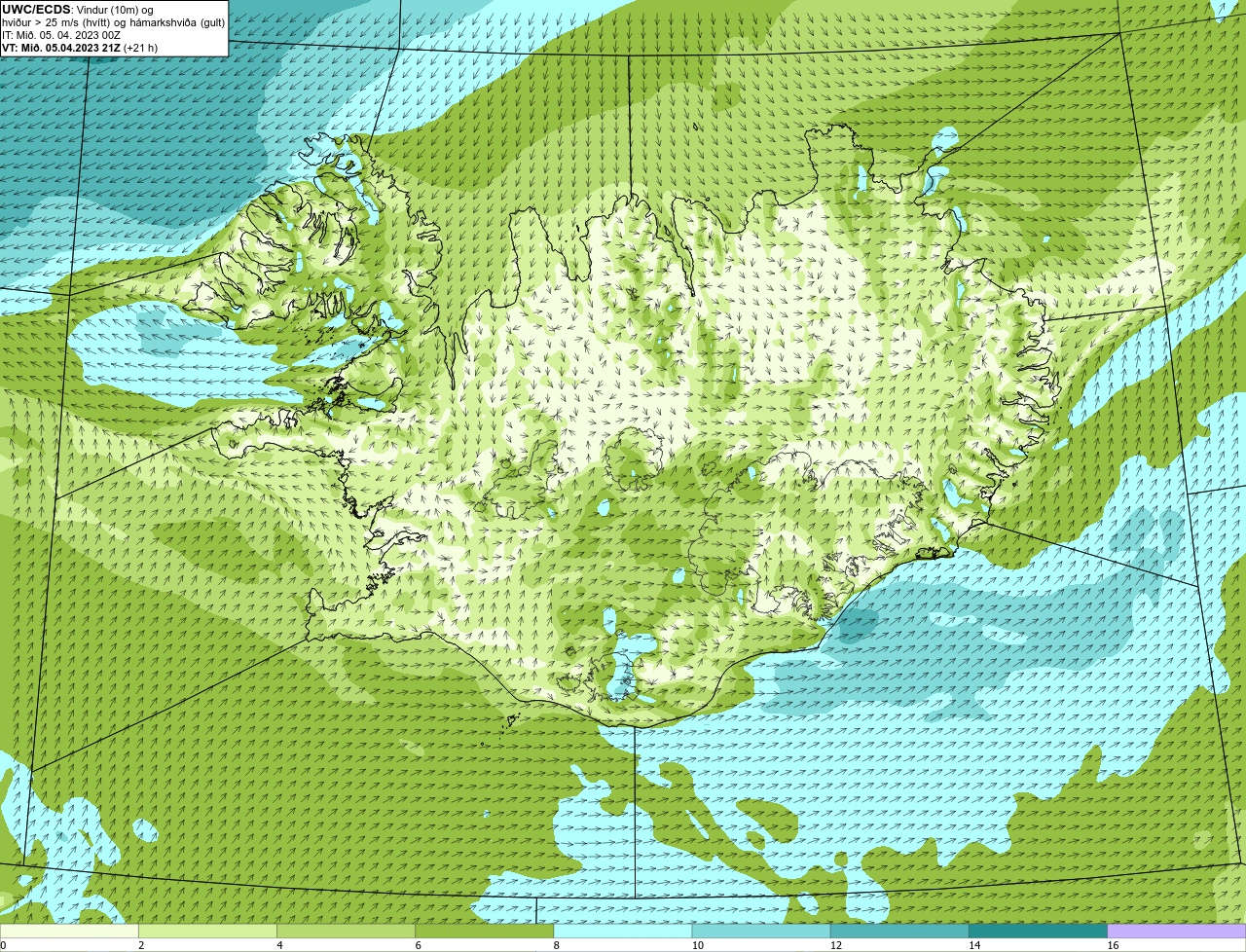Click the "VT: Mið. 05.04.2023 21Z" valid time
The image size is (1246, 952).
(61, 48)
